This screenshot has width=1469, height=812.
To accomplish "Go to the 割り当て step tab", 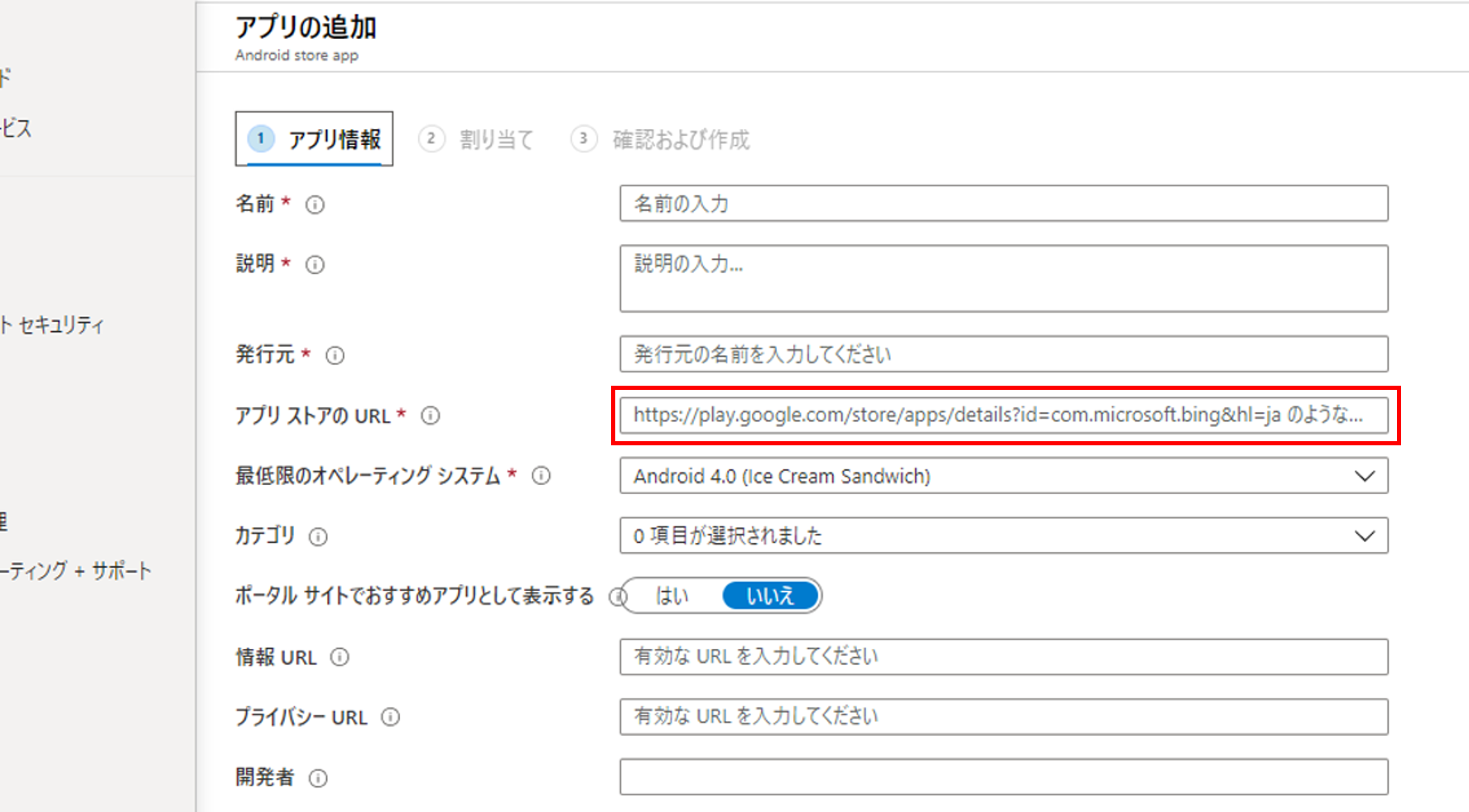I will click(x=477, y=139).
